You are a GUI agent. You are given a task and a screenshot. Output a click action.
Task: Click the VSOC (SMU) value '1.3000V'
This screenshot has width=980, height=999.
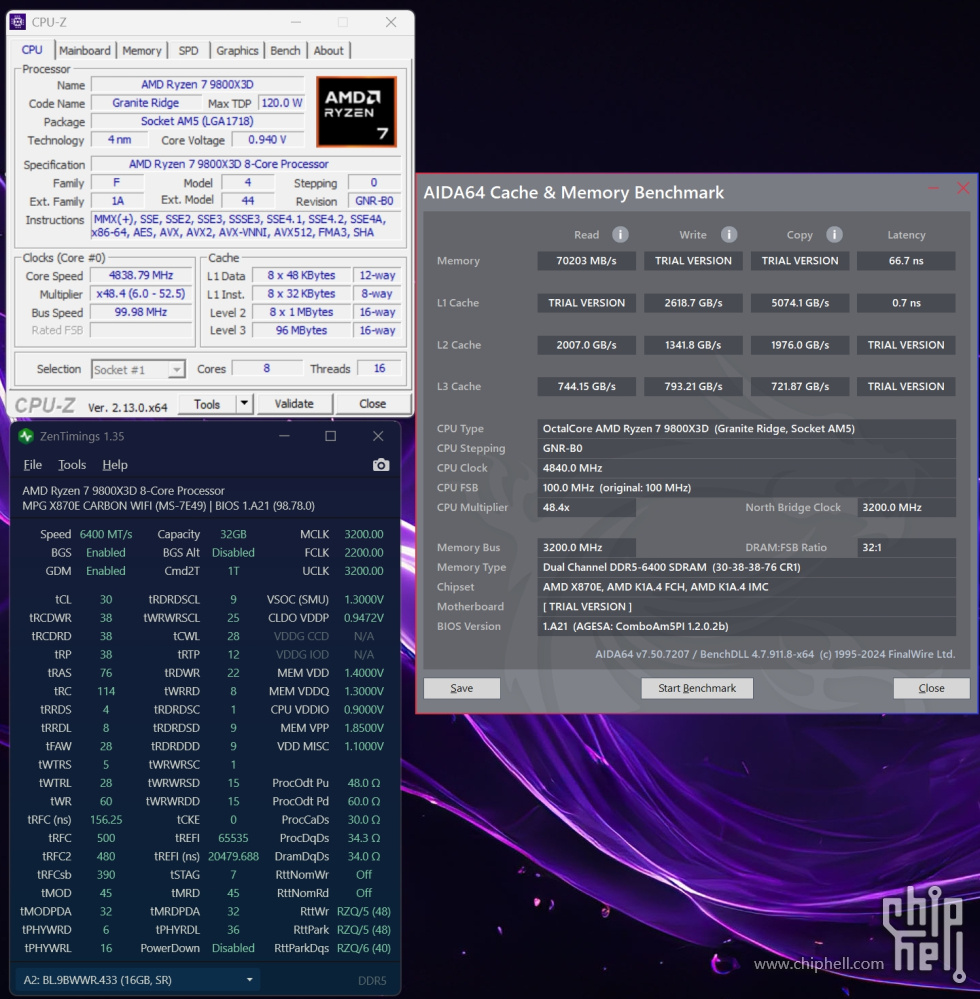364,600
